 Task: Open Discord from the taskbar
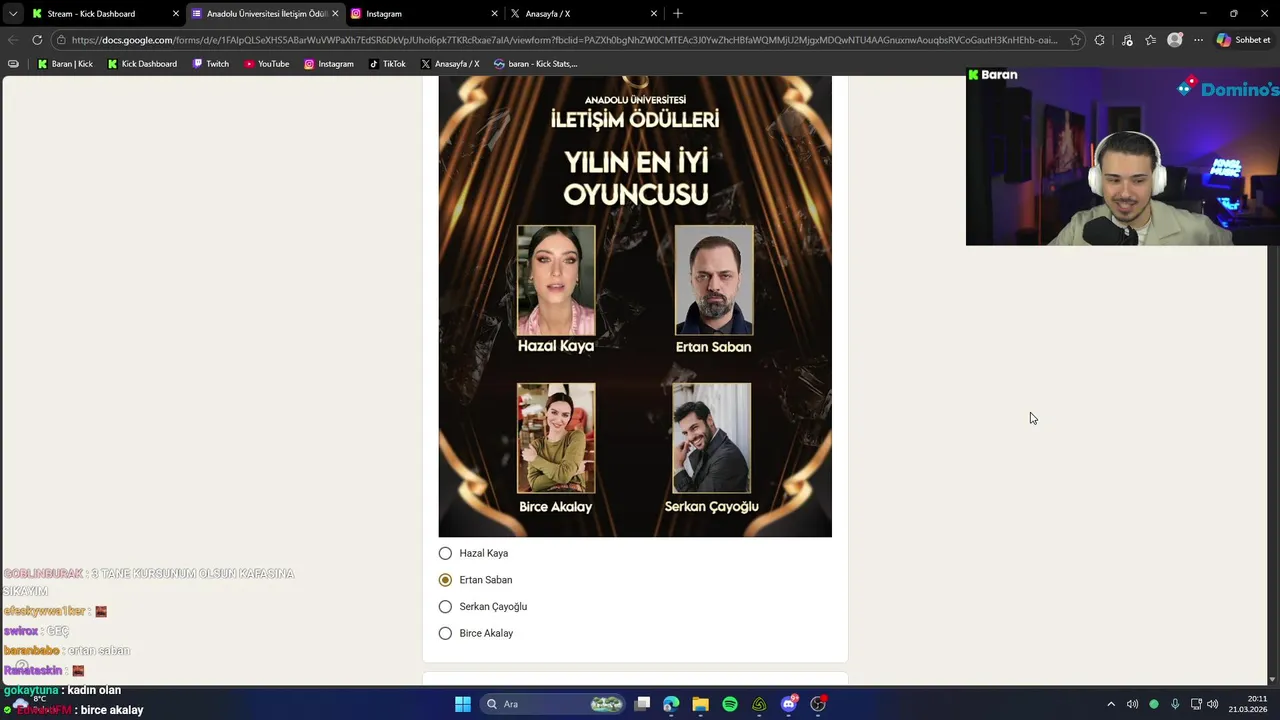pyautogui.click(x=789, y=704)
